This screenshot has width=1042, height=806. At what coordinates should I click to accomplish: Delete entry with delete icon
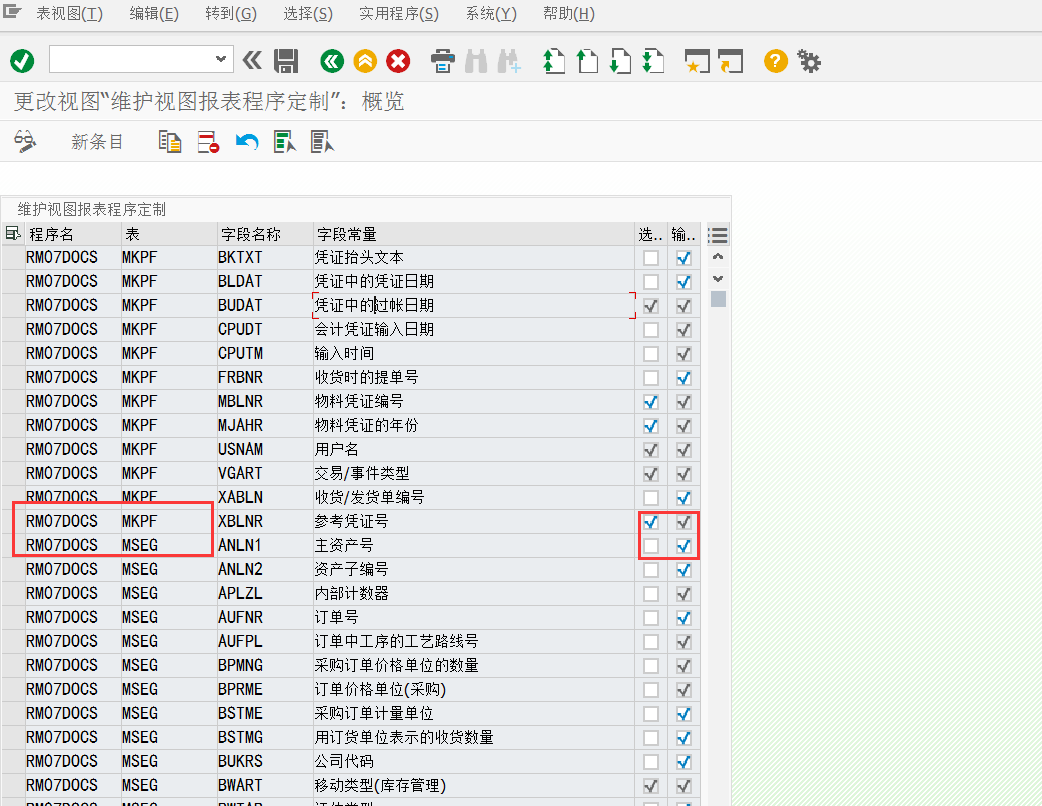[x=207, y=141]
